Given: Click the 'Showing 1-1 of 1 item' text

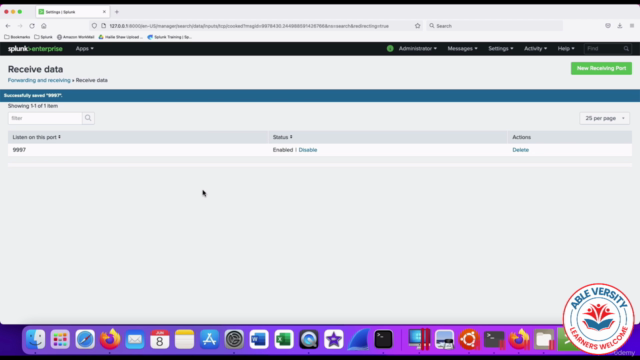Looking at the screenshot, I should [33, 106].
